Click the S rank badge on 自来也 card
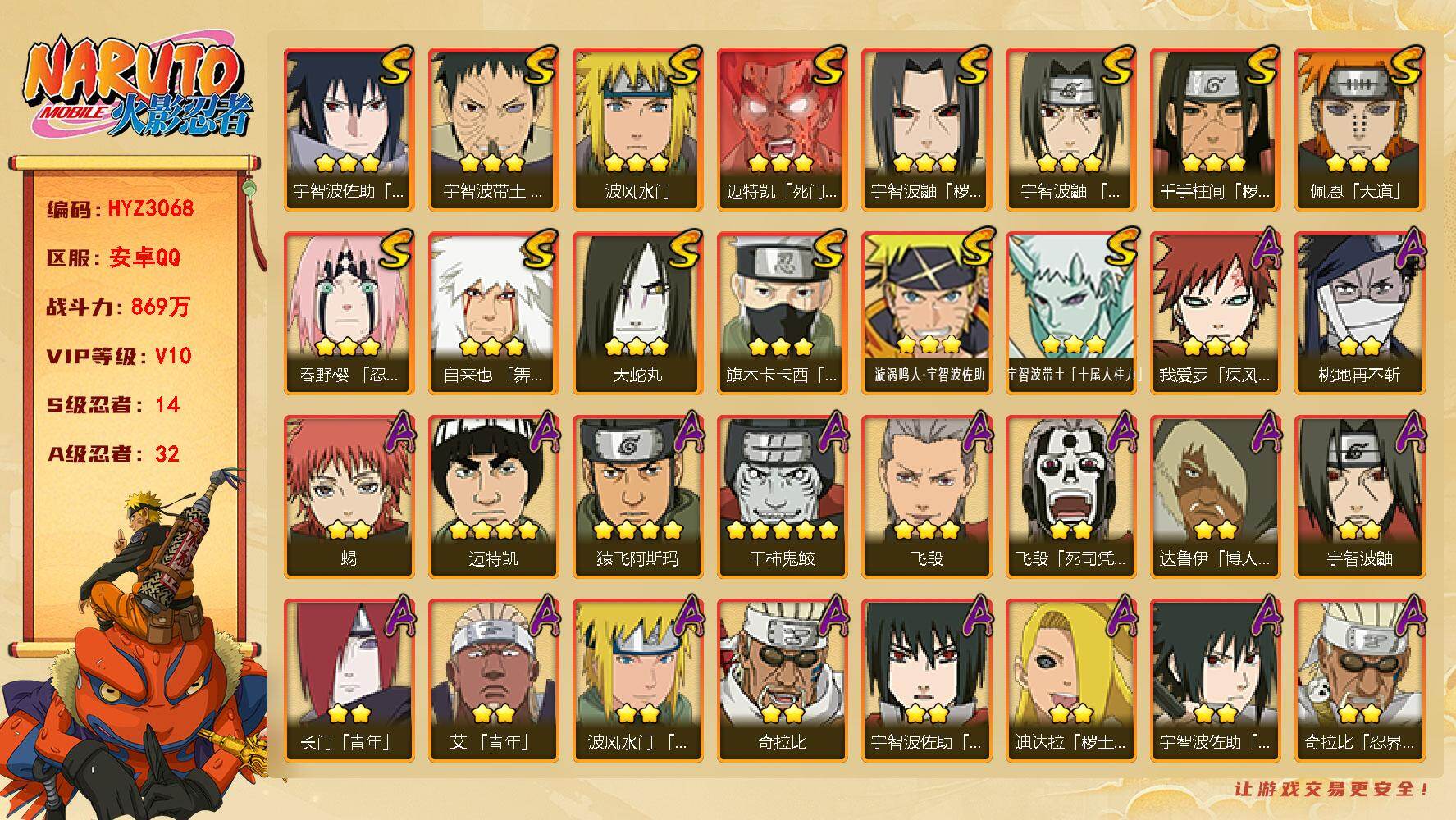 pyautogui.click(x=540, y=248)
